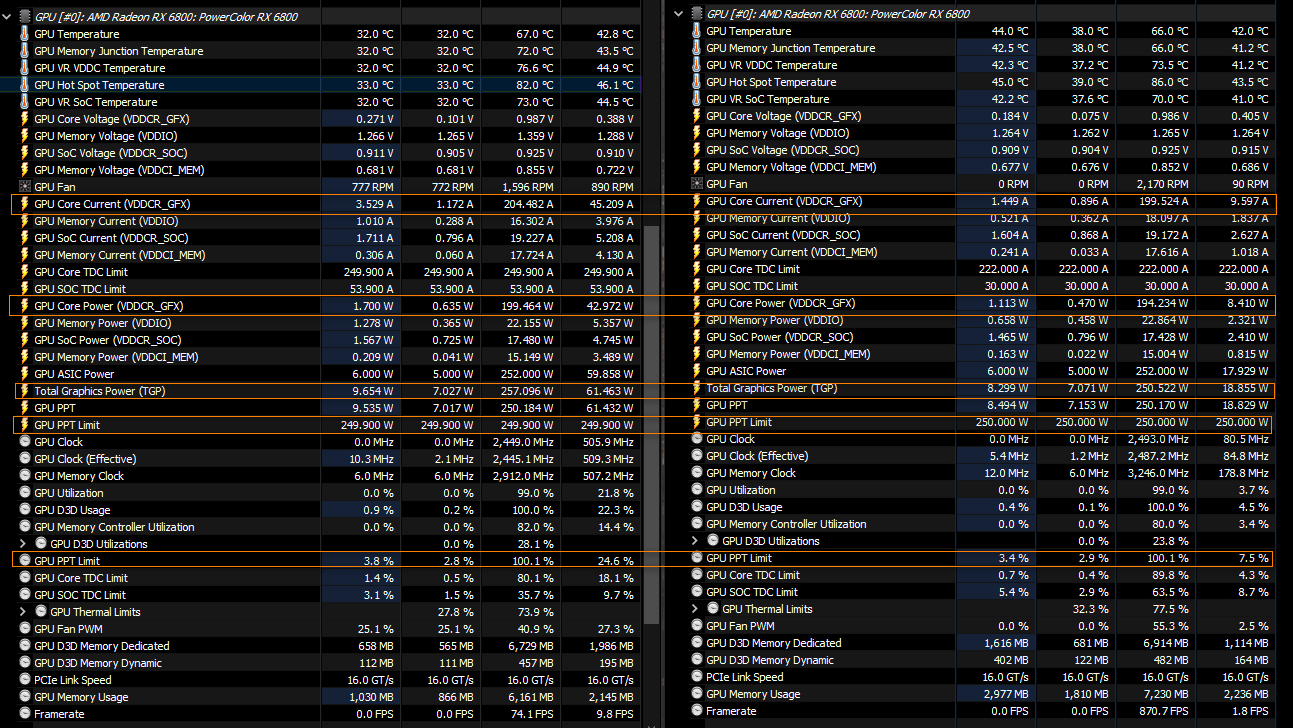Click the bolt icon beside GPU ASIC Power 59.858 W average

[x=24, y=374]
